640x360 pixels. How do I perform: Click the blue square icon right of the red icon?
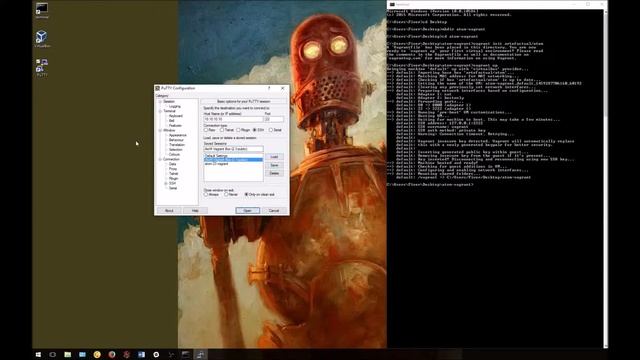(x=141, y=355)
